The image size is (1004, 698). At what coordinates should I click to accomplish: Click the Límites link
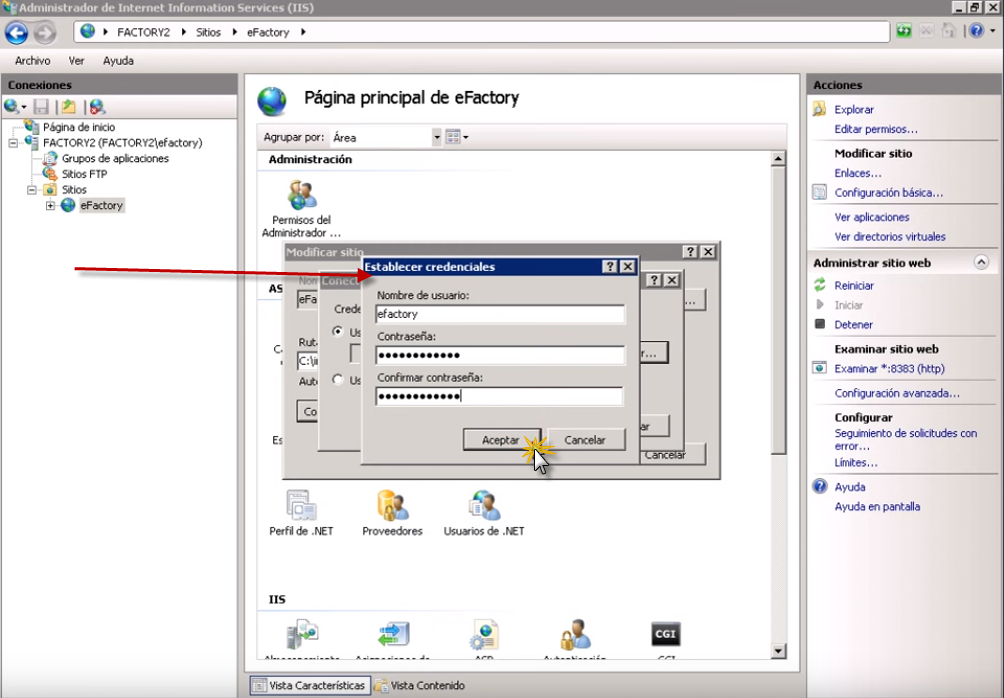(855, 462)
